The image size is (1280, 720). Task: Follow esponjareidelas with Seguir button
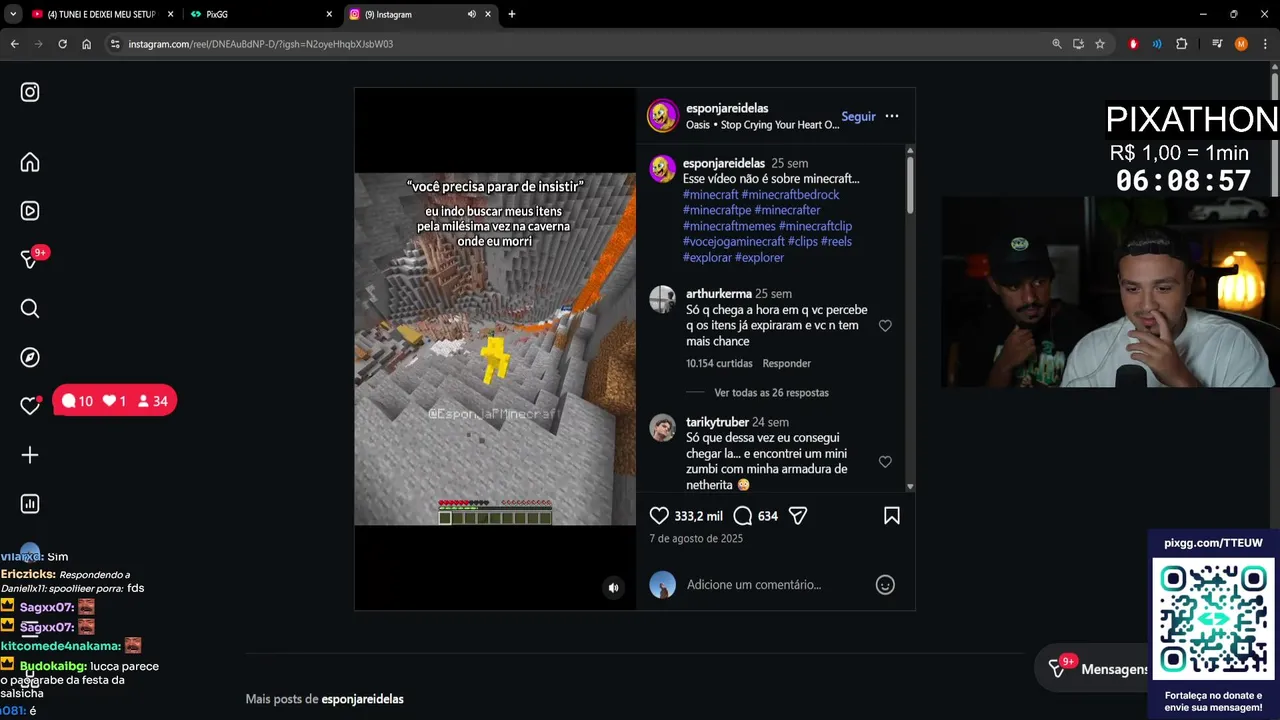coord(858,116)
